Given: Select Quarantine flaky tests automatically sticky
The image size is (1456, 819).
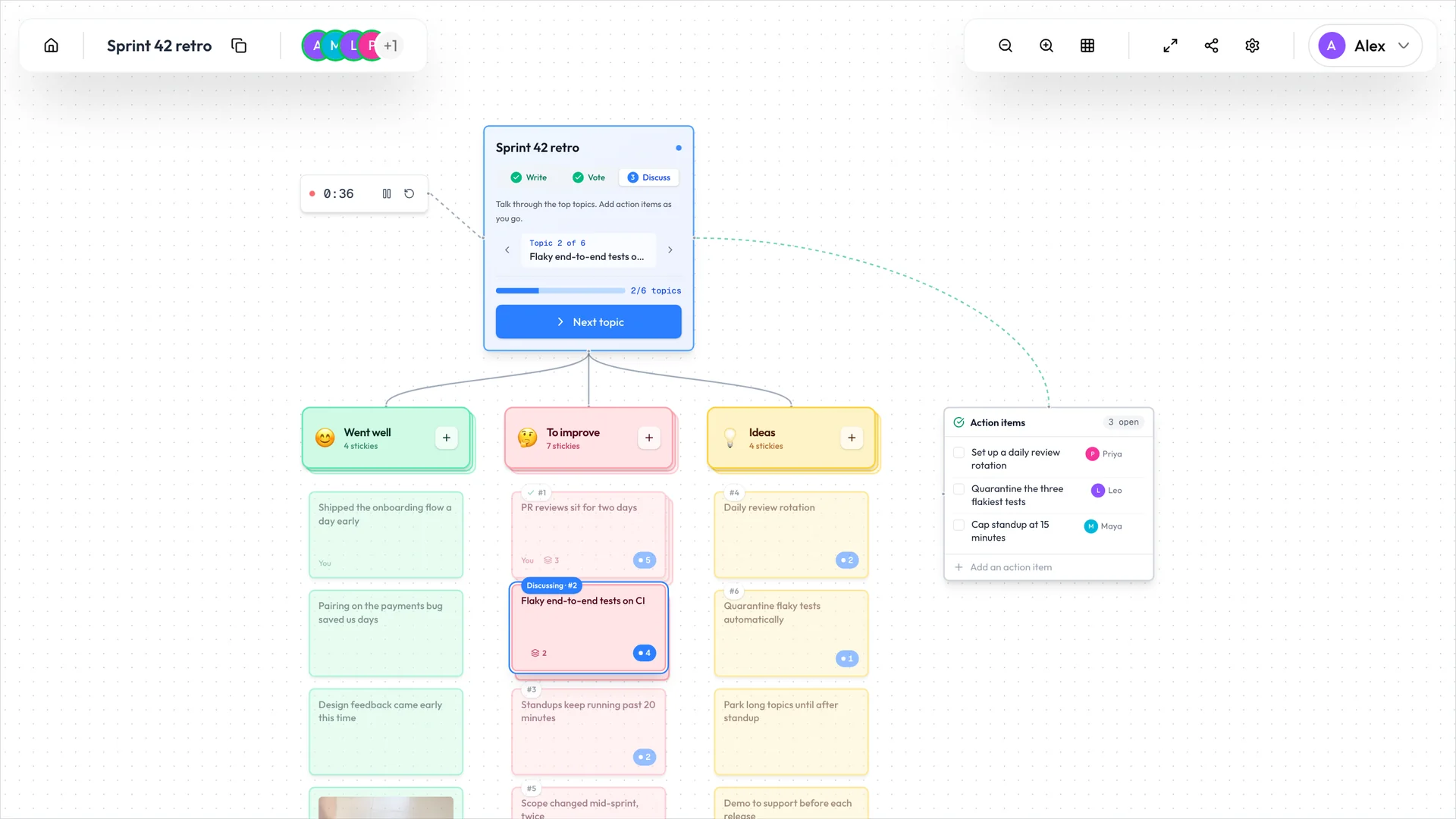Looking at the screenshot, I should pos(791,633).
